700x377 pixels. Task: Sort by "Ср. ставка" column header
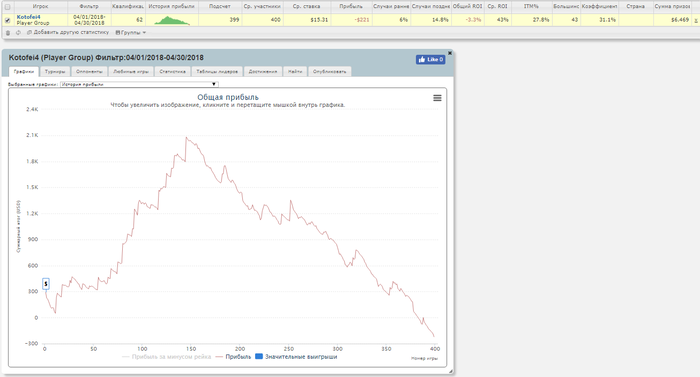(x=307, y=7)
